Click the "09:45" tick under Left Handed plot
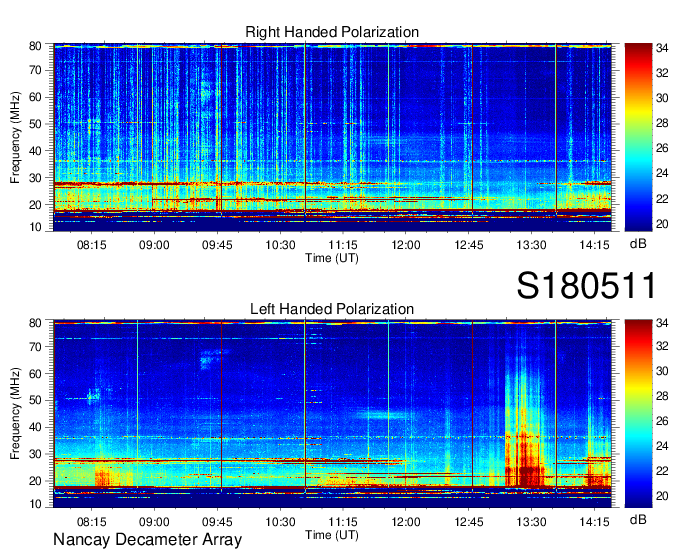The image size is (680, 552). (x=217, y=522)
